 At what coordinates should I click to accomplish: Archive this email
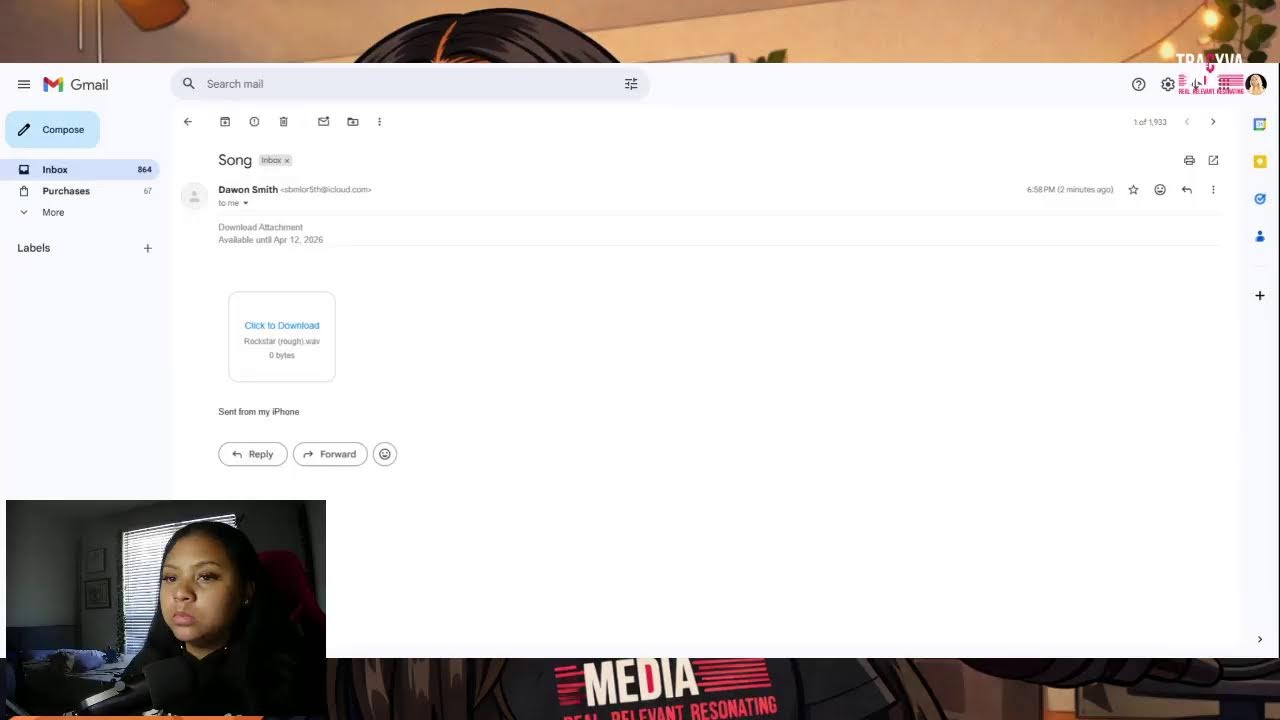tap(225, 122)
